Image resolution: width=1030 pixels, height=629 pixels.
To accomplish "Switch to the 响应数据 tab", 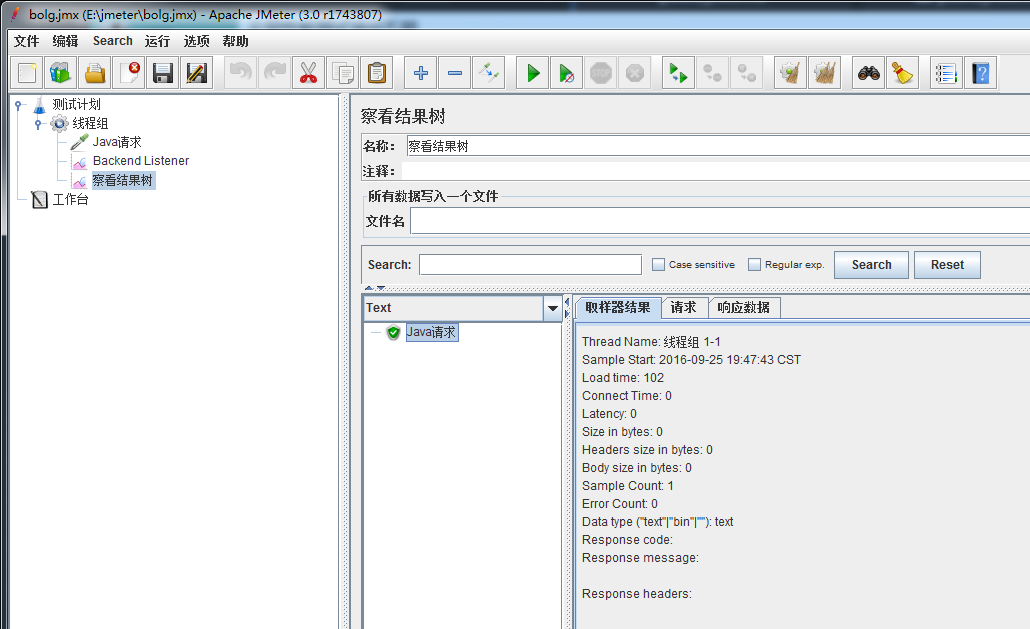I will pyautogui.click(x=743, y=307).
